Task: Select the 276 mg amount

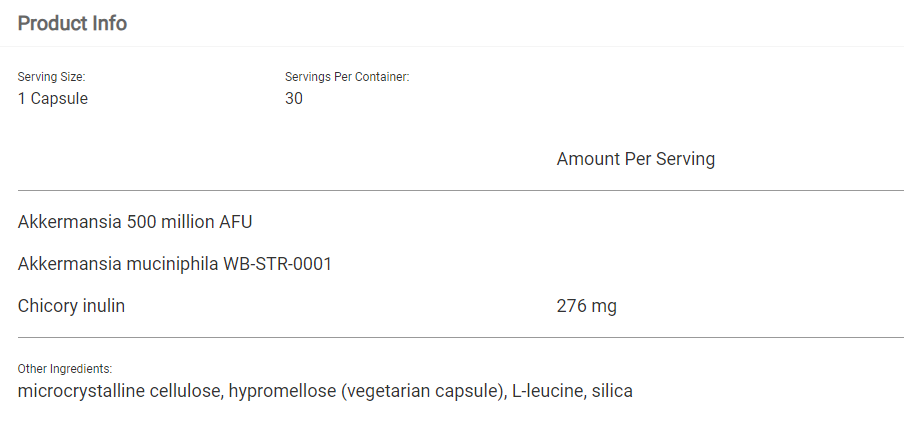Action: (x=586, y=306)
